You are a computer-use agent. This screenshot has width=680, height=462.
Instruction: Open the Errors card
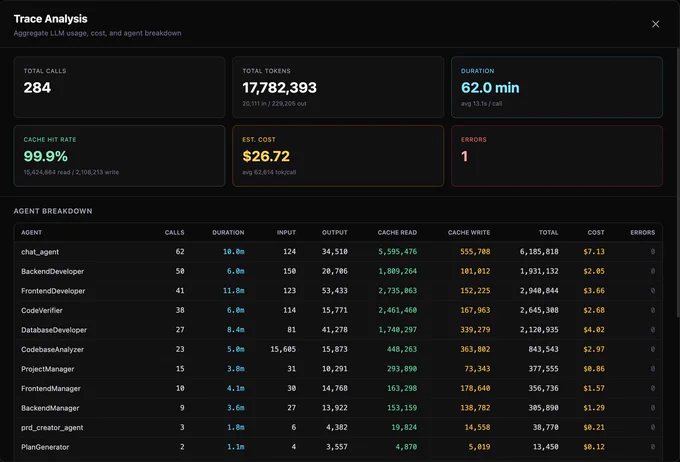pyautogui.click(x=556, y=156)
